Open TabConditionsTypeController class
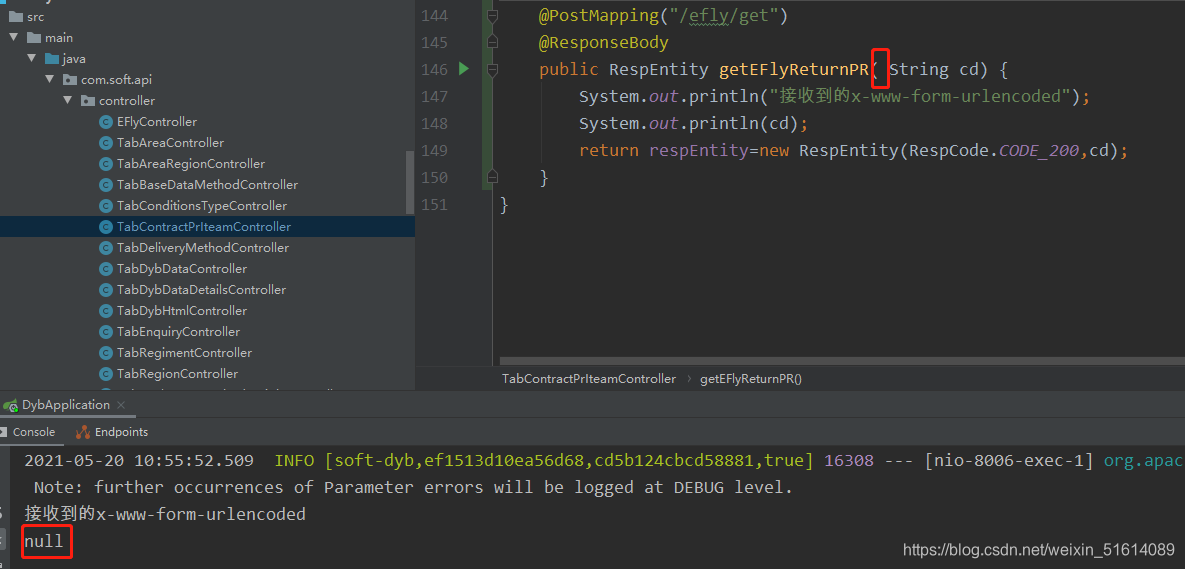The width and height of the screenshot is (1185, 569). (x=202, y=206)
